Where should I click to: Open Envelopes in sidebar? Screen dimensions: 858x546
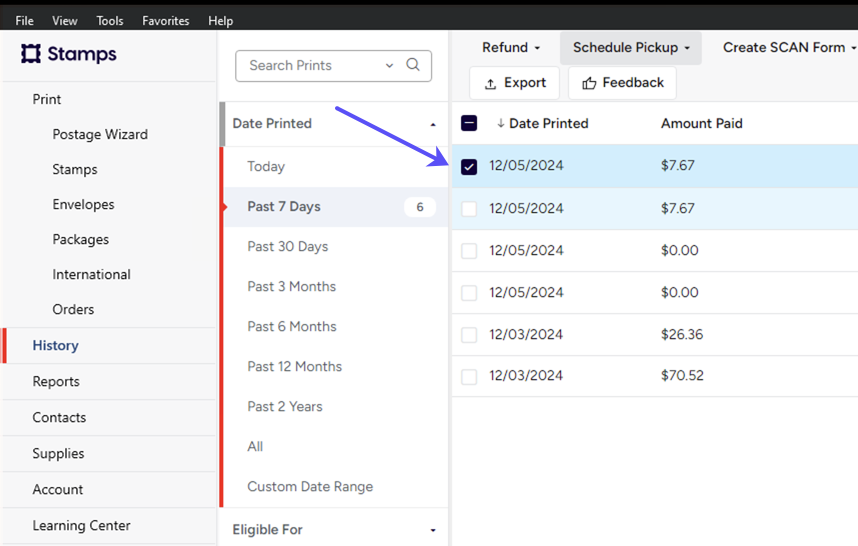point(84,205)
